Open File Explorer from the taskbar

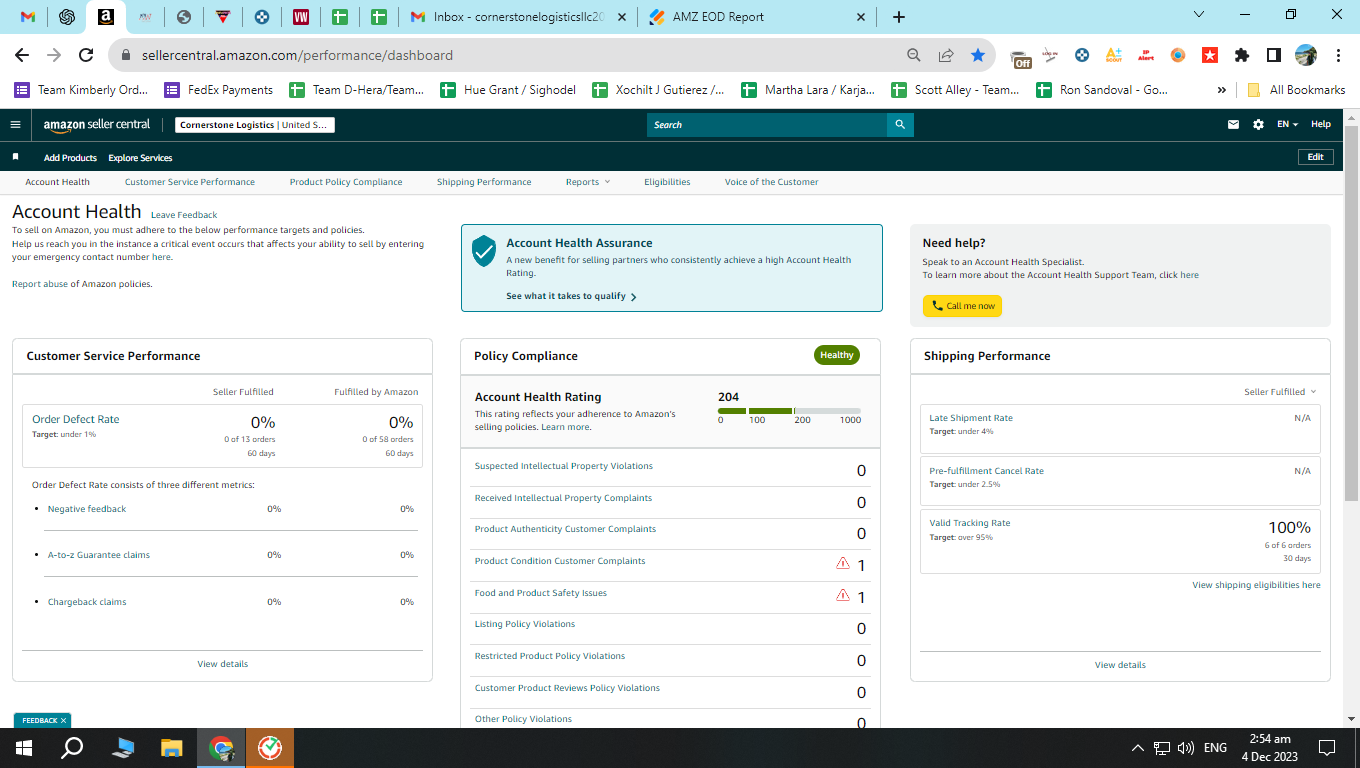click(x=172, y=748)
